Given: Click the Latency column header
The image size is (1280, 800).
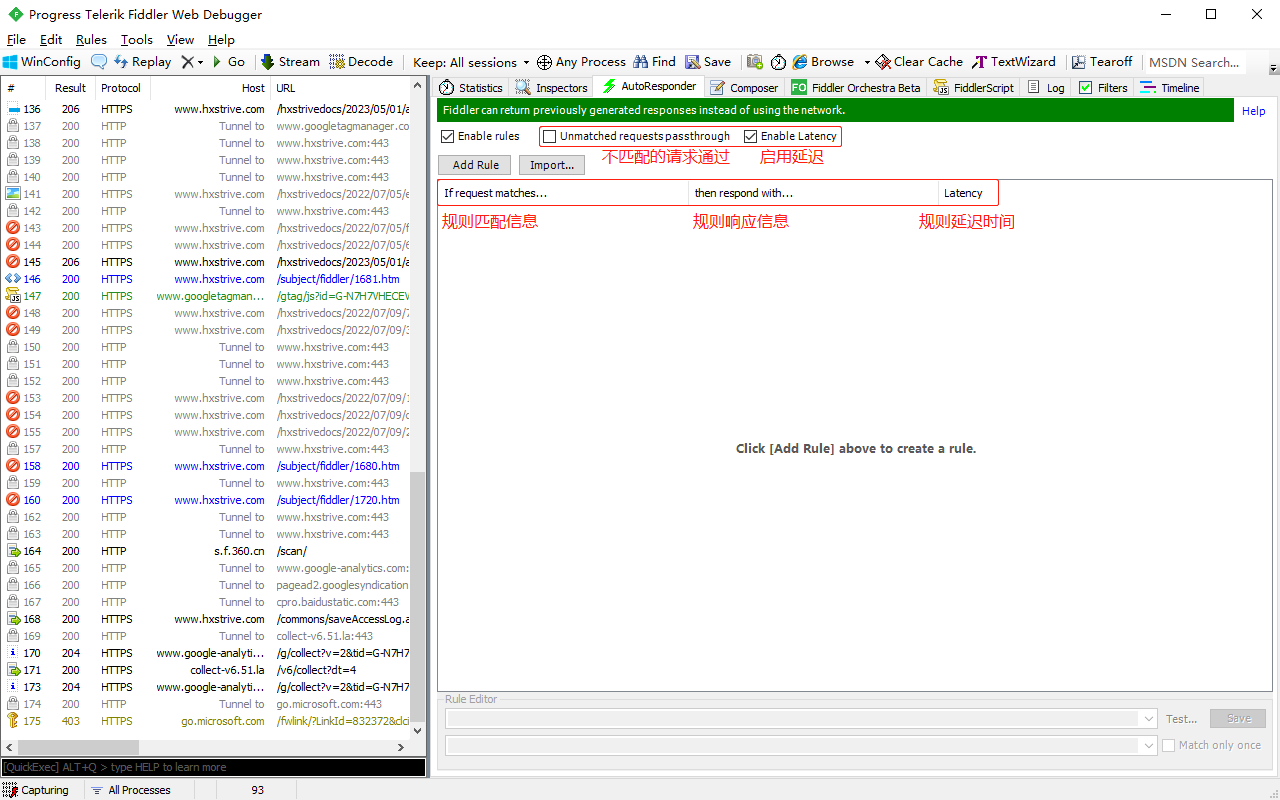Looking at the screenshot, I should pyautogui.click(x=967, y=193).
